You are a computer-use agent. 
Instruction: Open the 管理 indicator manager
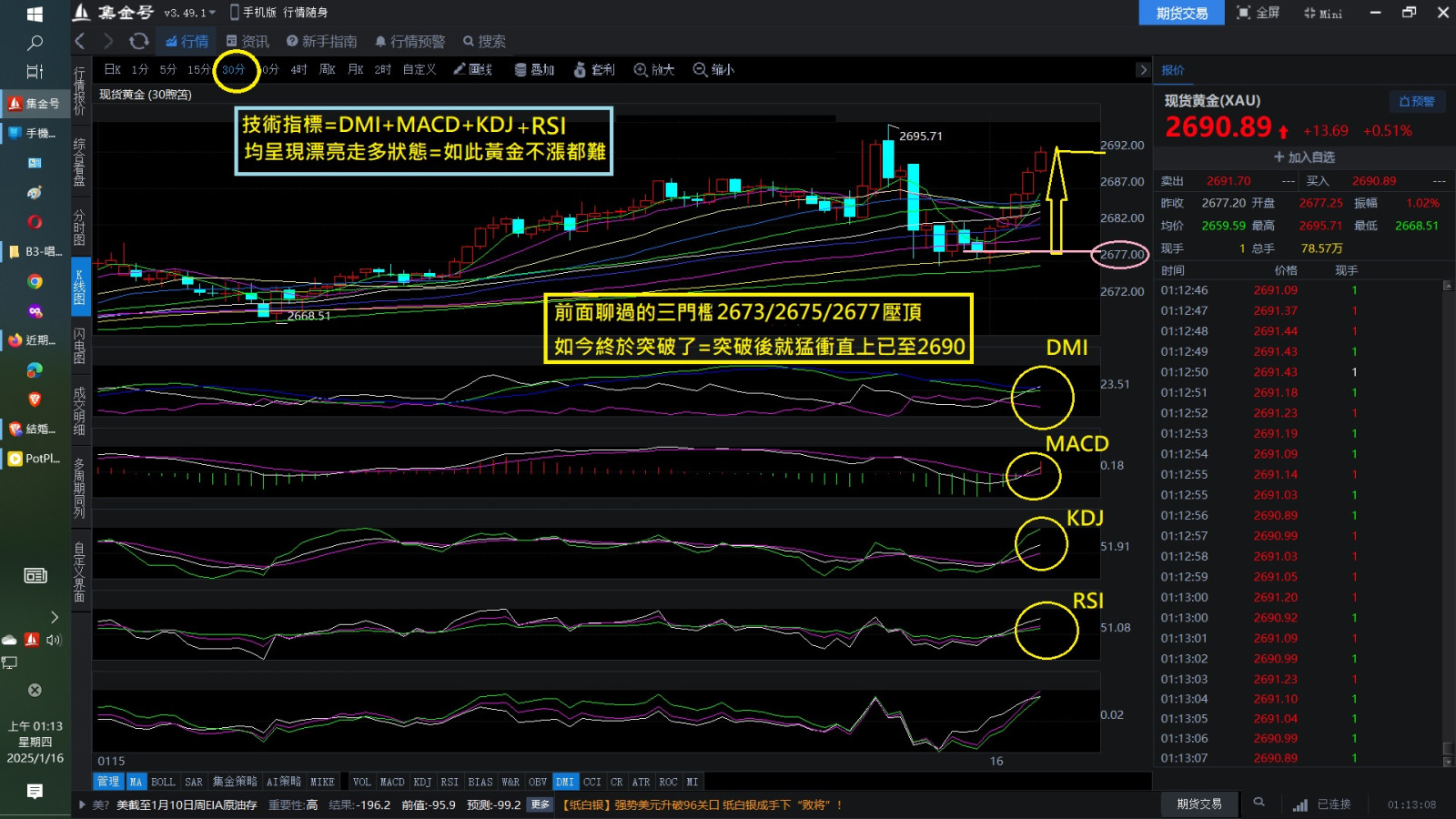point(108,782)
